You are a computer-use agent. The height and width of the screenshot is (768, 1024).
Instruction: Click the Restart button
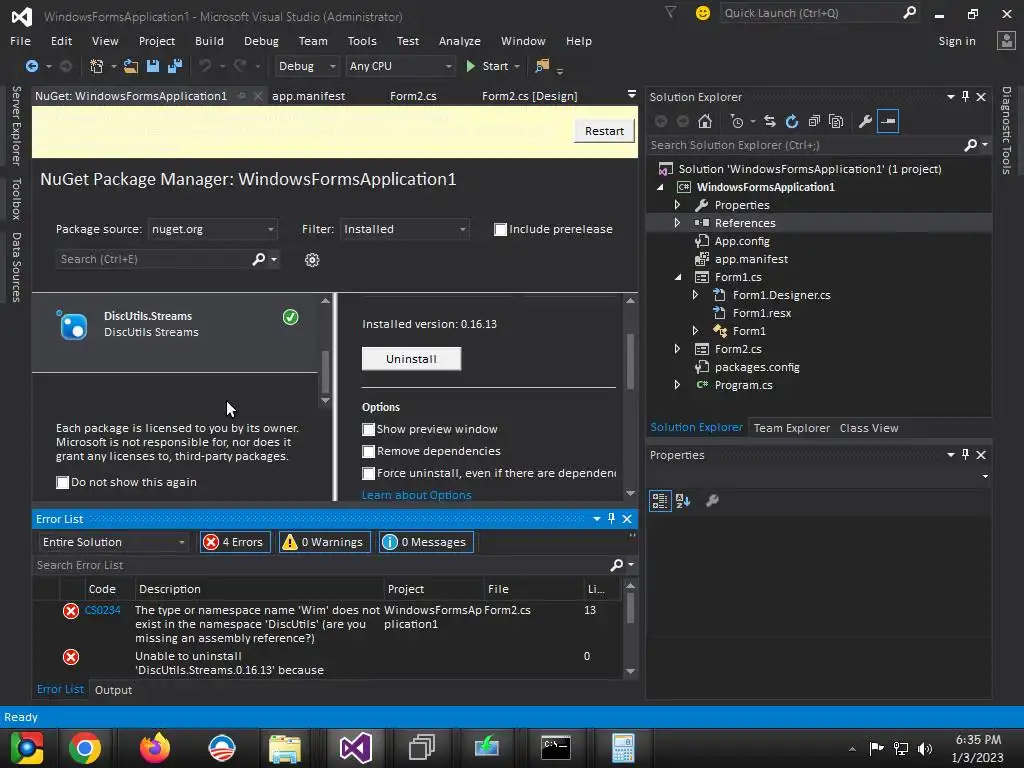[x=604, y=131]
